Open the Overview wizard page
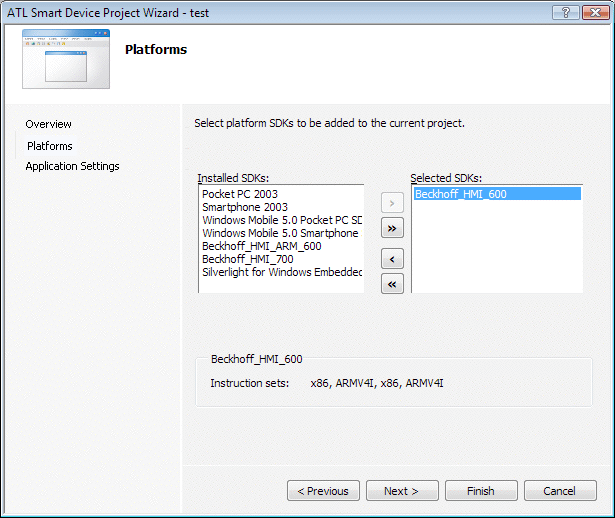 (49, 124)
